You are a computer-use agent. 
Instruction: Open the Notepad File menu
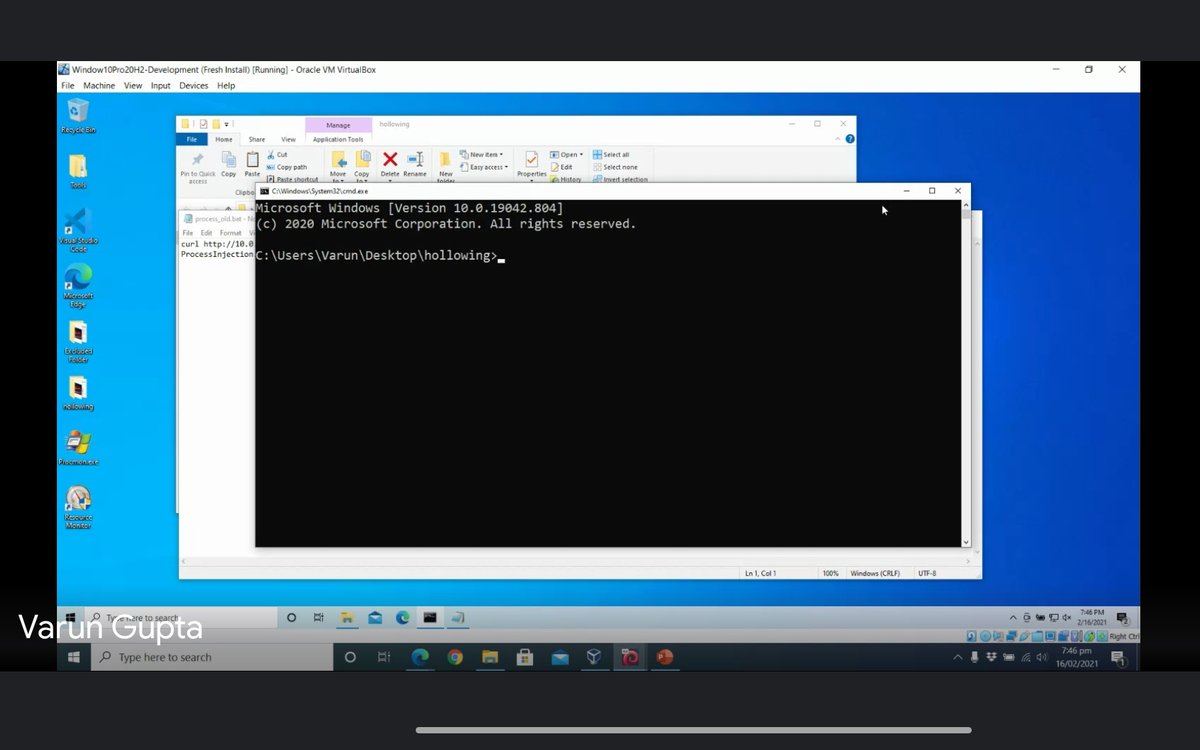tap(188, 233)
